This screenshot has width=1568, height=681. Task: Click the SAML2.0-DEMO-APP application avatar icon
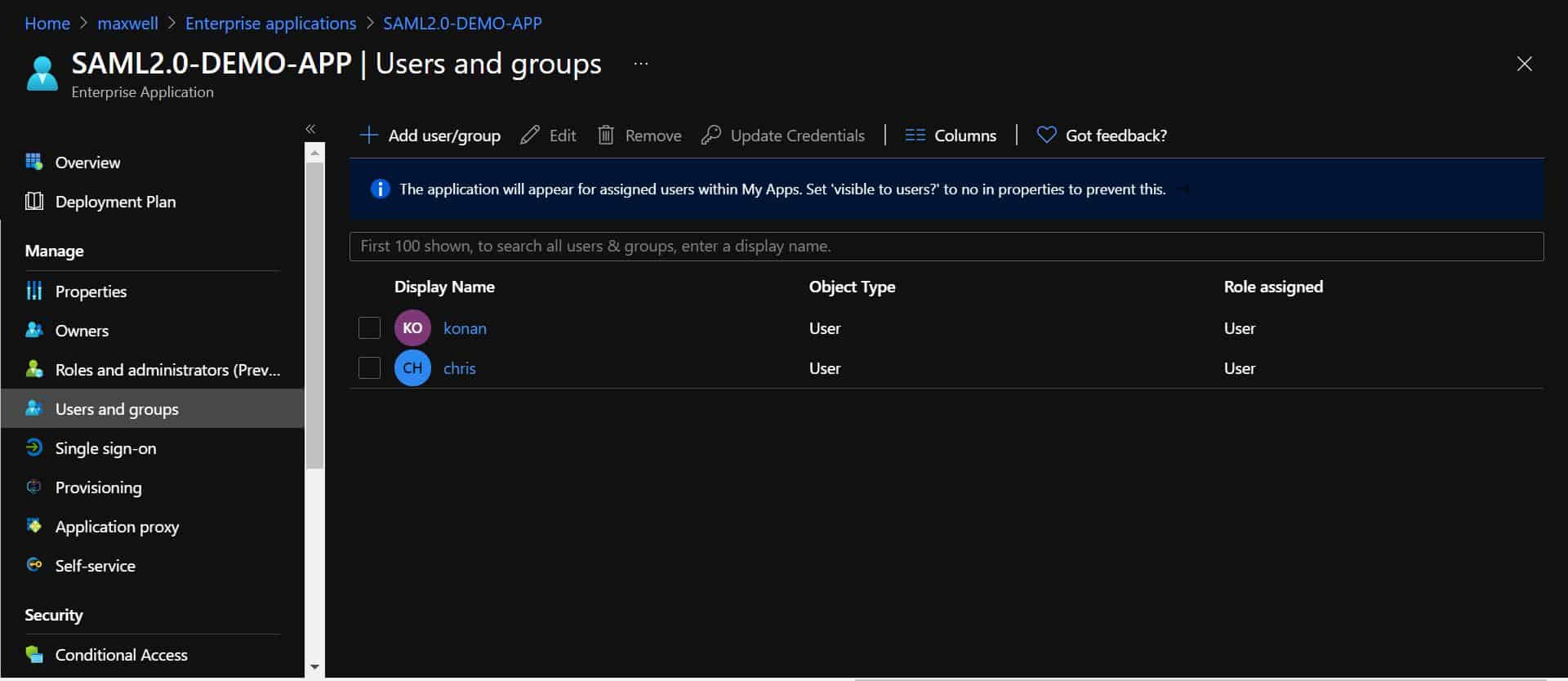(42, 73)
